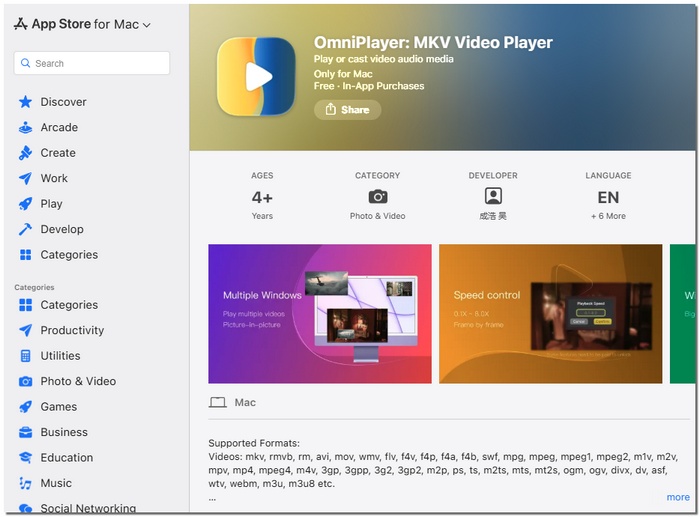Screen dimensions: 700x517
Task: Click the developer name 成浩 吴
Action: (493, 216)
